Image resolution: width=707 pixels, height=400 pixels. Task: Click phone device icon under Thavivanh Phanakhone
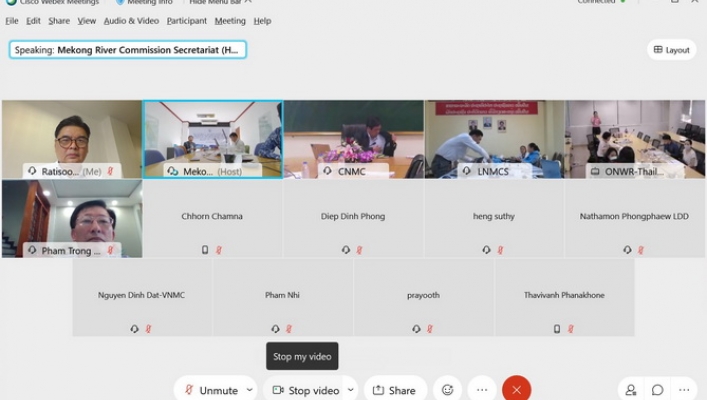pyautogui.click(x=557, y=329)
